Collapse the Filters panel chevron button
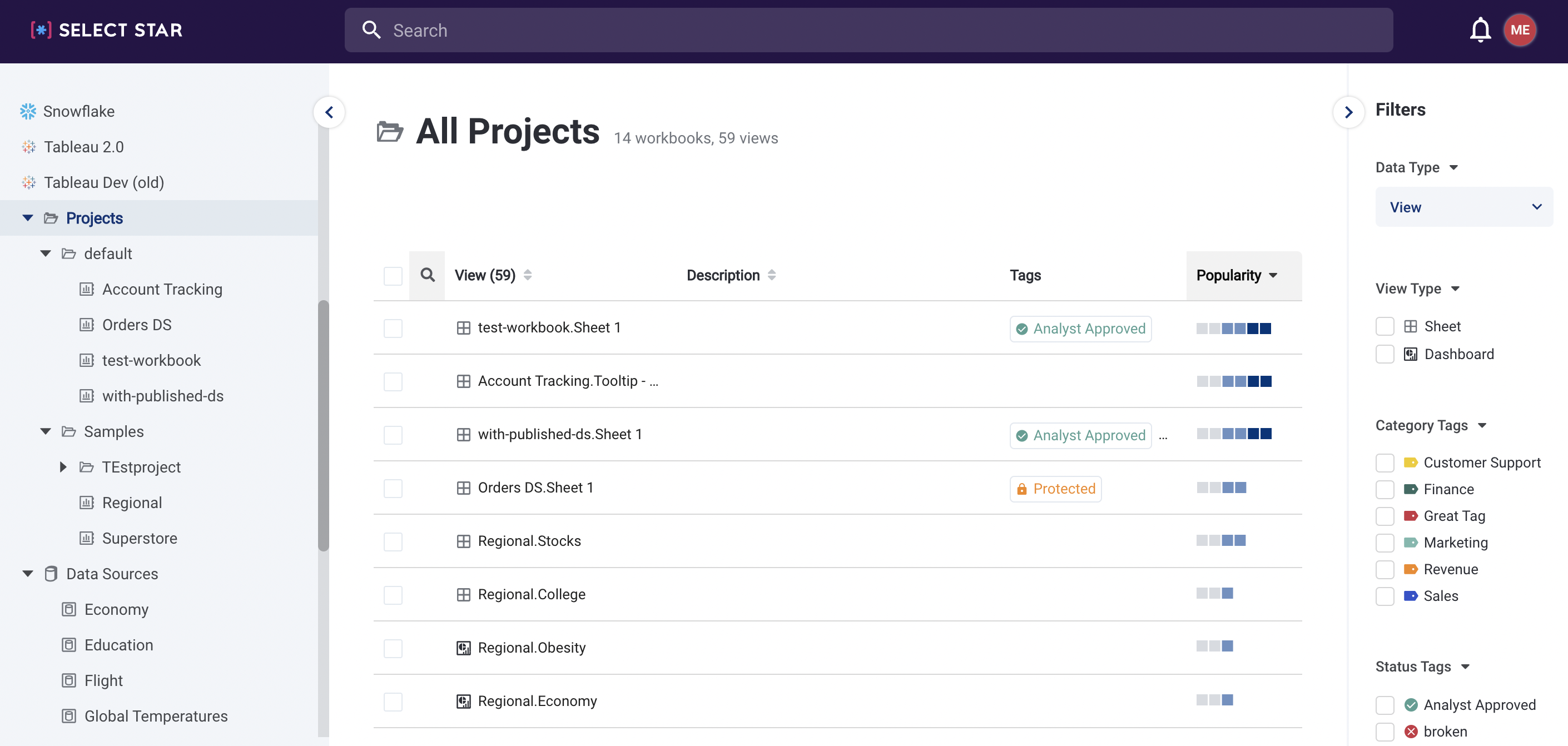This screenshot has width=1568, height=746. pos(1348,112)
